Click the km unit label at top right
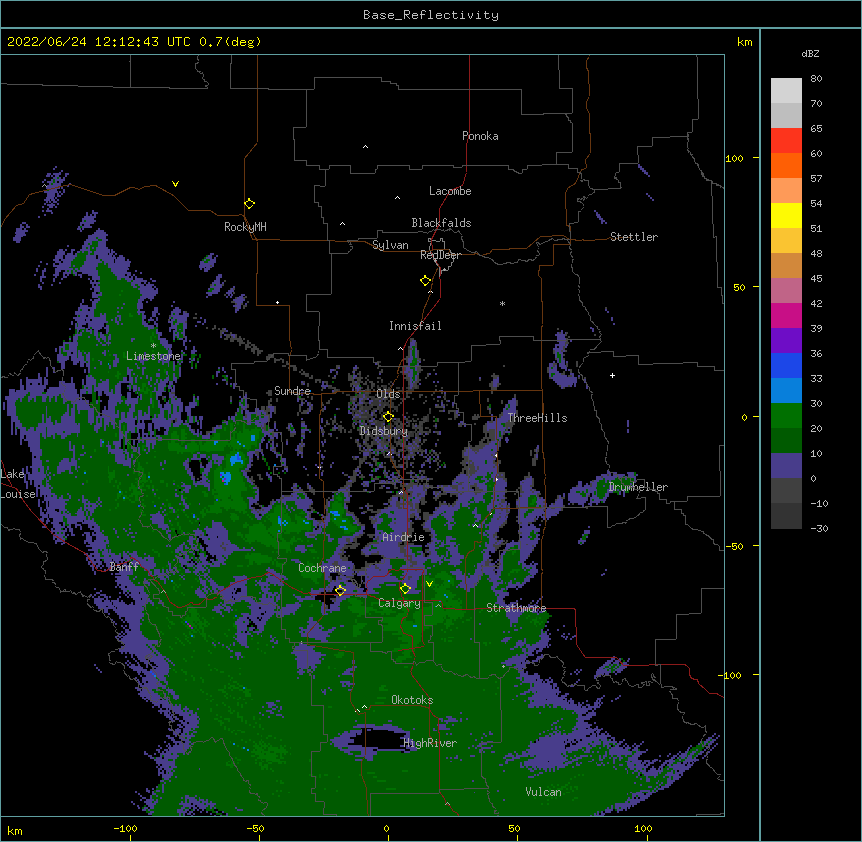 coord(745,42)
